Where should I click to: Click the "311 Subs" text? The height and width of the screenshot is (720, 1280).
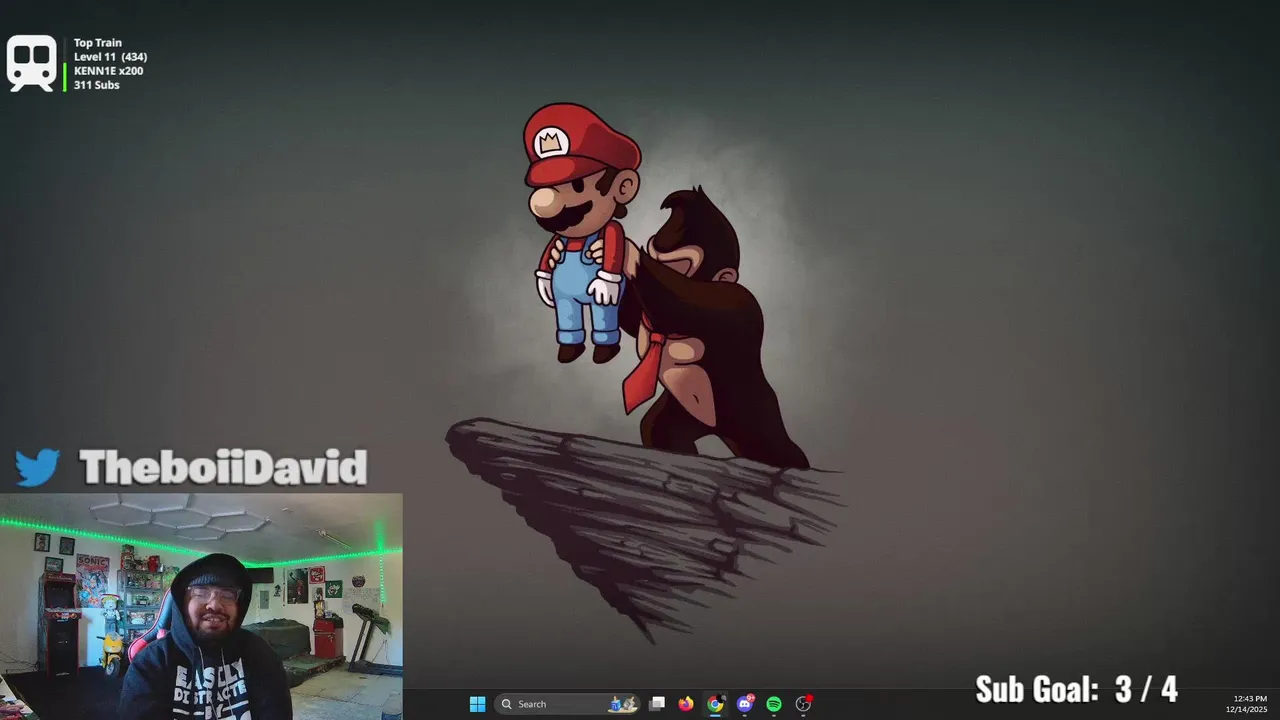pos(96,85)
